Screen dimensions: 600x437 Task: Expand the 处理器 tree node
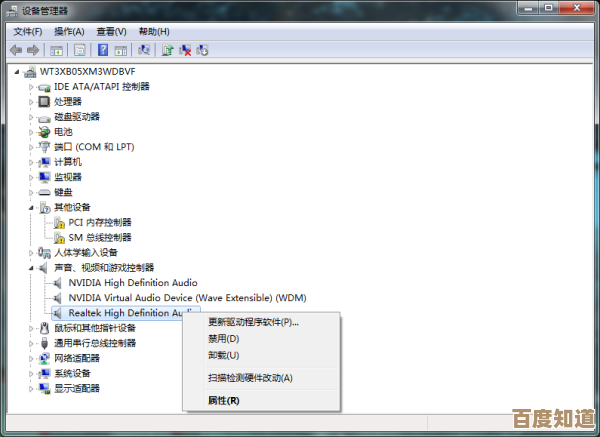31,102
